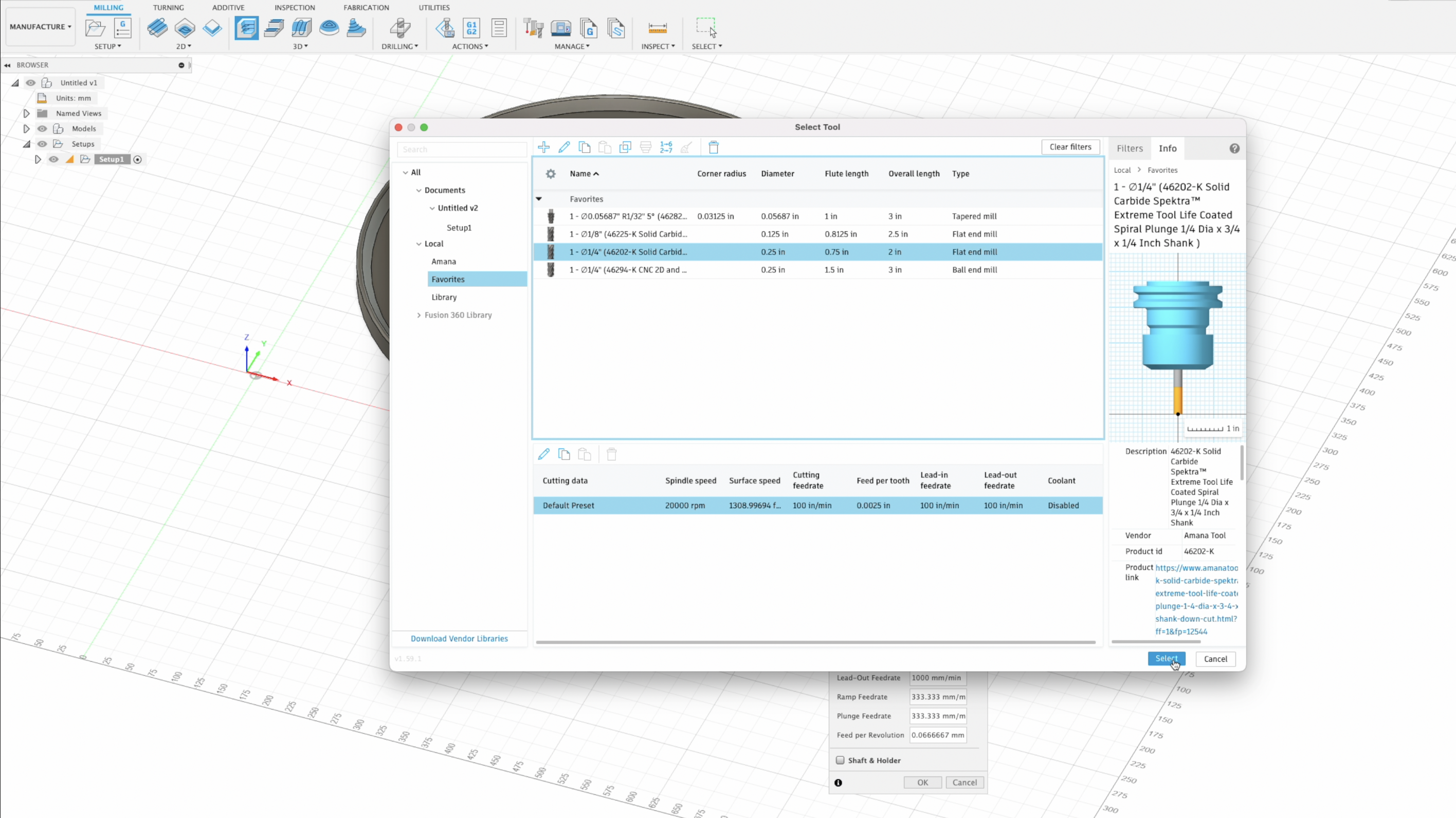Open the TURNING ribbon tab

point(168,7)
